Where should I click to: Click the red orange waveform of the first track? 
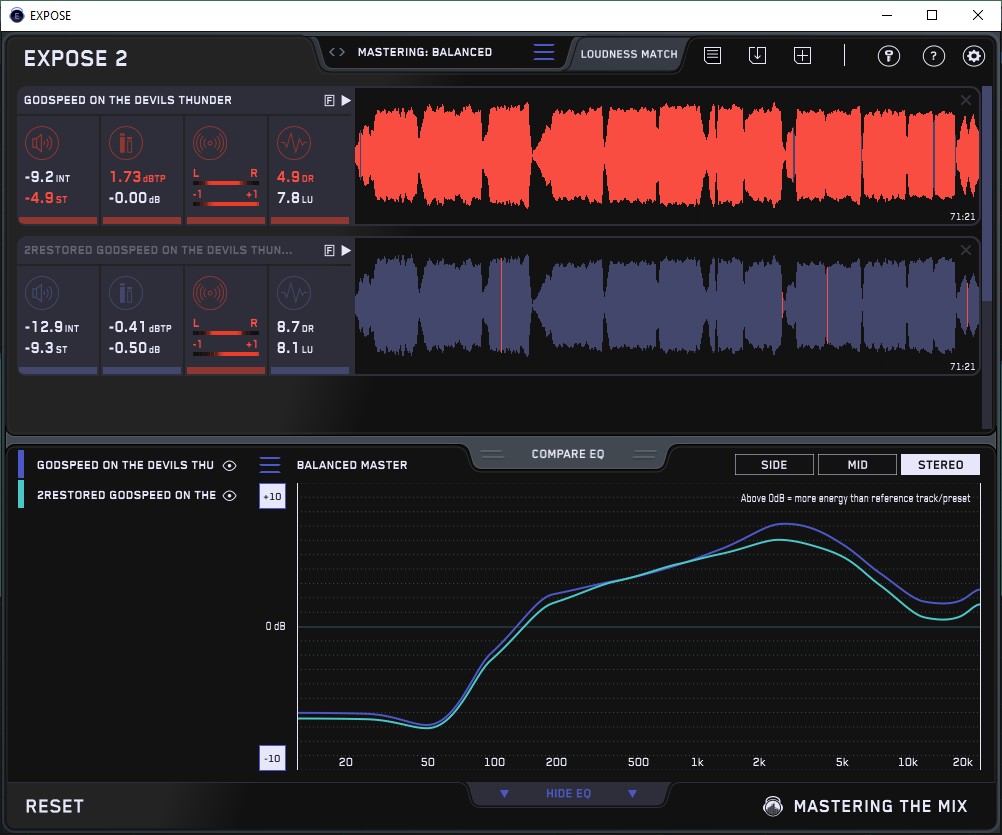click(667, 155)
